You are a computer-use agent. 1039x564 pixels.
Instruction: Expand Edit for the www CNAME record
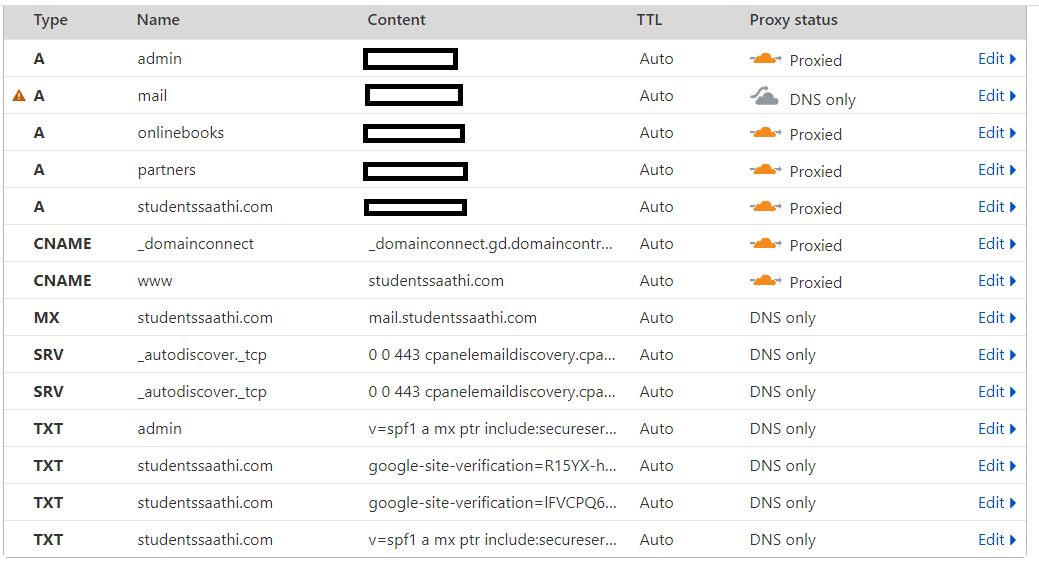(996, 281)
